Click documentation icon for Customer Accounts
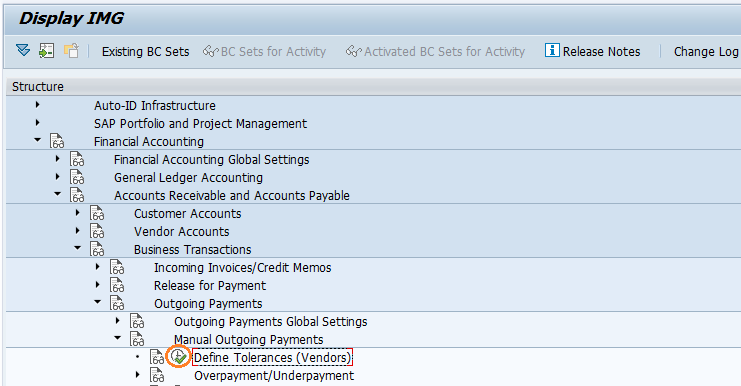 point(97,213)
